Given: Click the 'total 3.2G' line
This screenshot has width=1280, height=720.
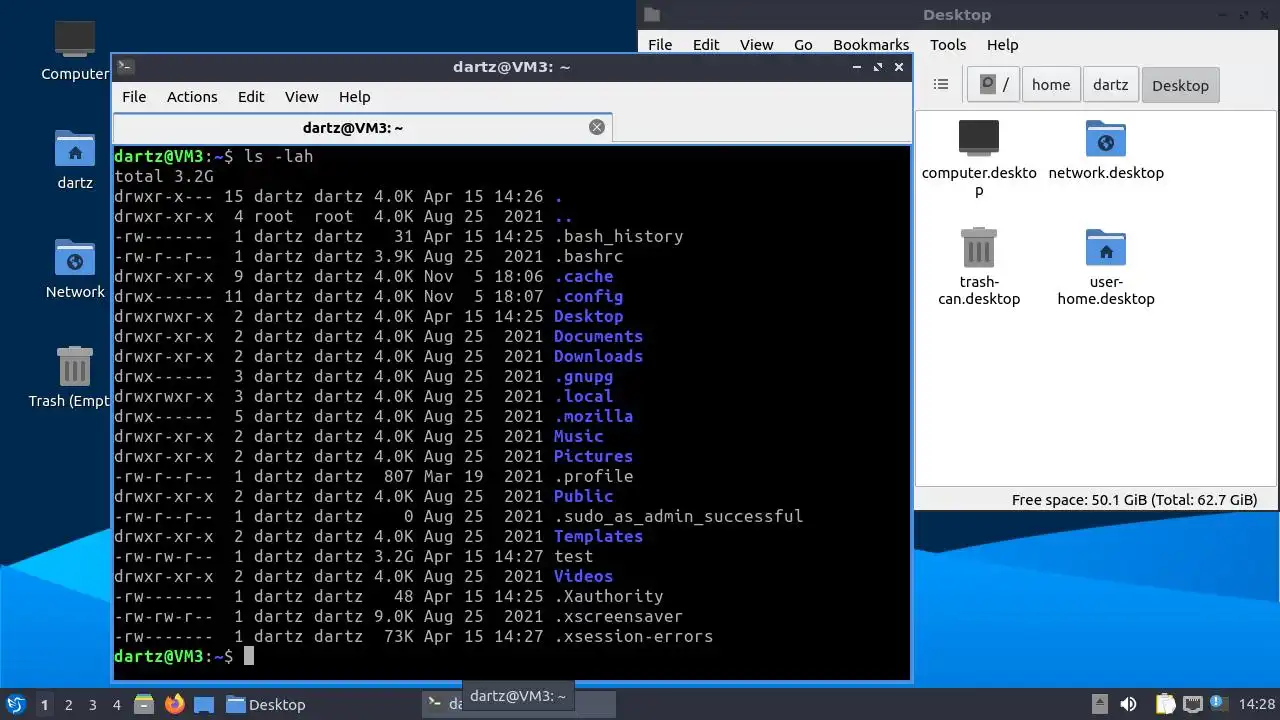Looking at the screenshot, I should (x=164, y=176).
